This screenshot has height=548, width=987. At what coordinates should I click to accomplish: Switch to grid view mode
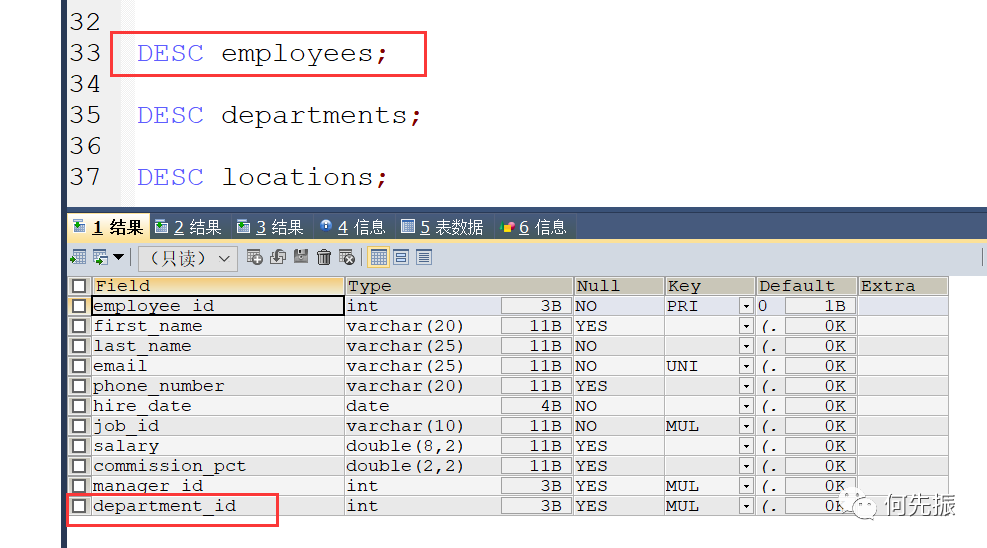click(x=379, y=257)
